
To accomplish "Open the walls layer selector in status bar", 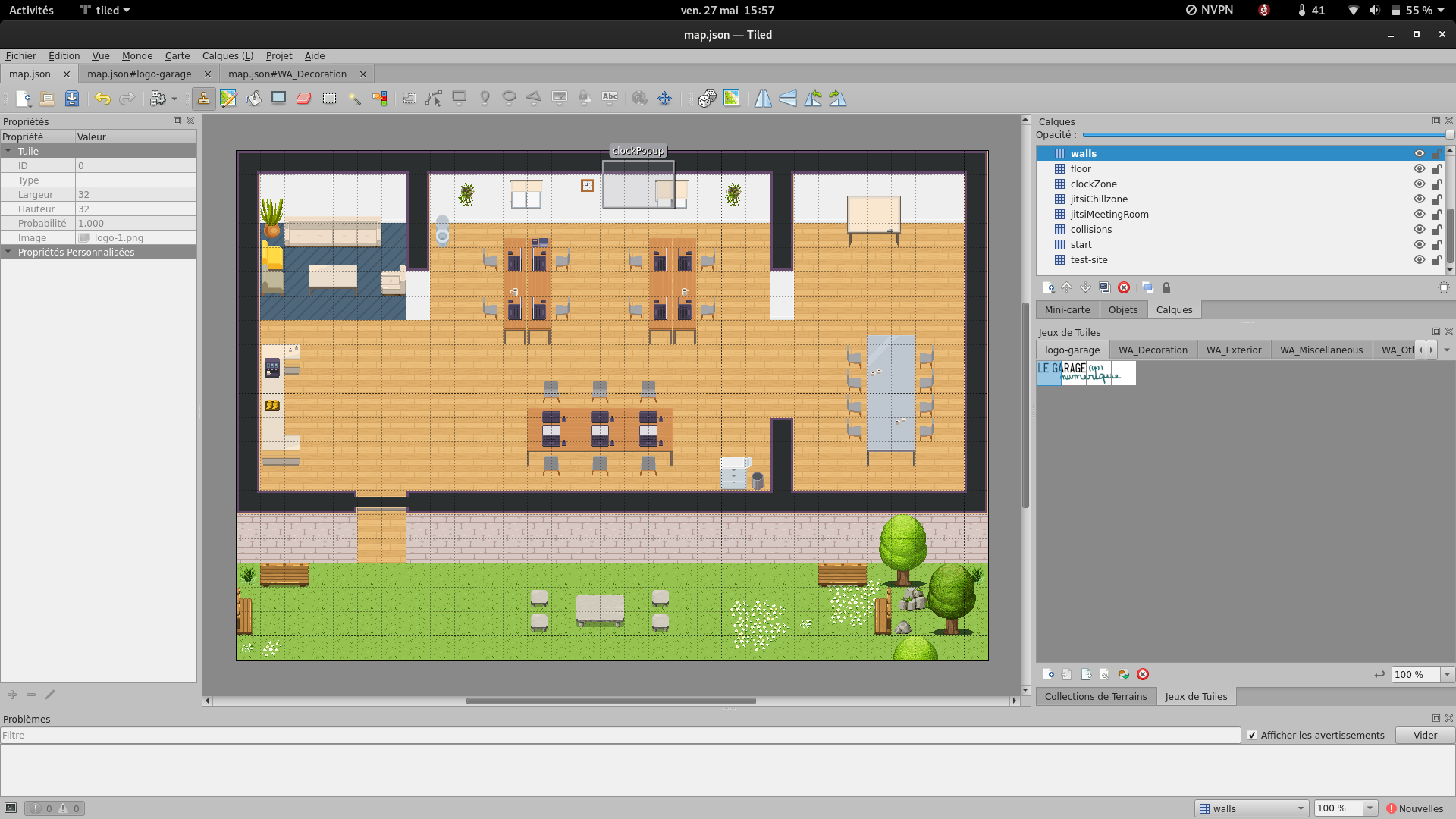I will pyautogui.click(x=1253, y=808).
